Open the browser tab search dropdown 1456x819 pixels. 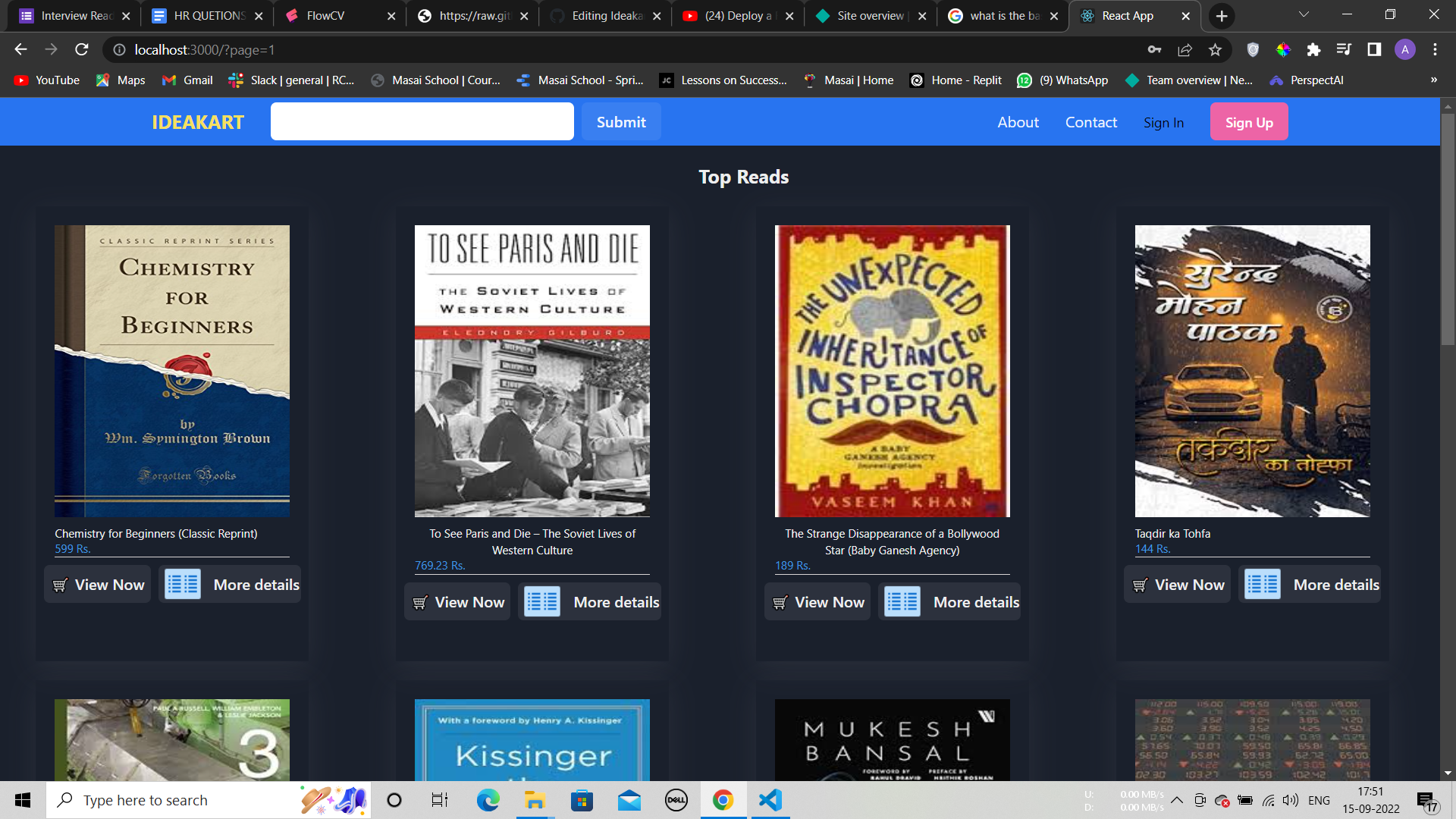(1303, 15)
